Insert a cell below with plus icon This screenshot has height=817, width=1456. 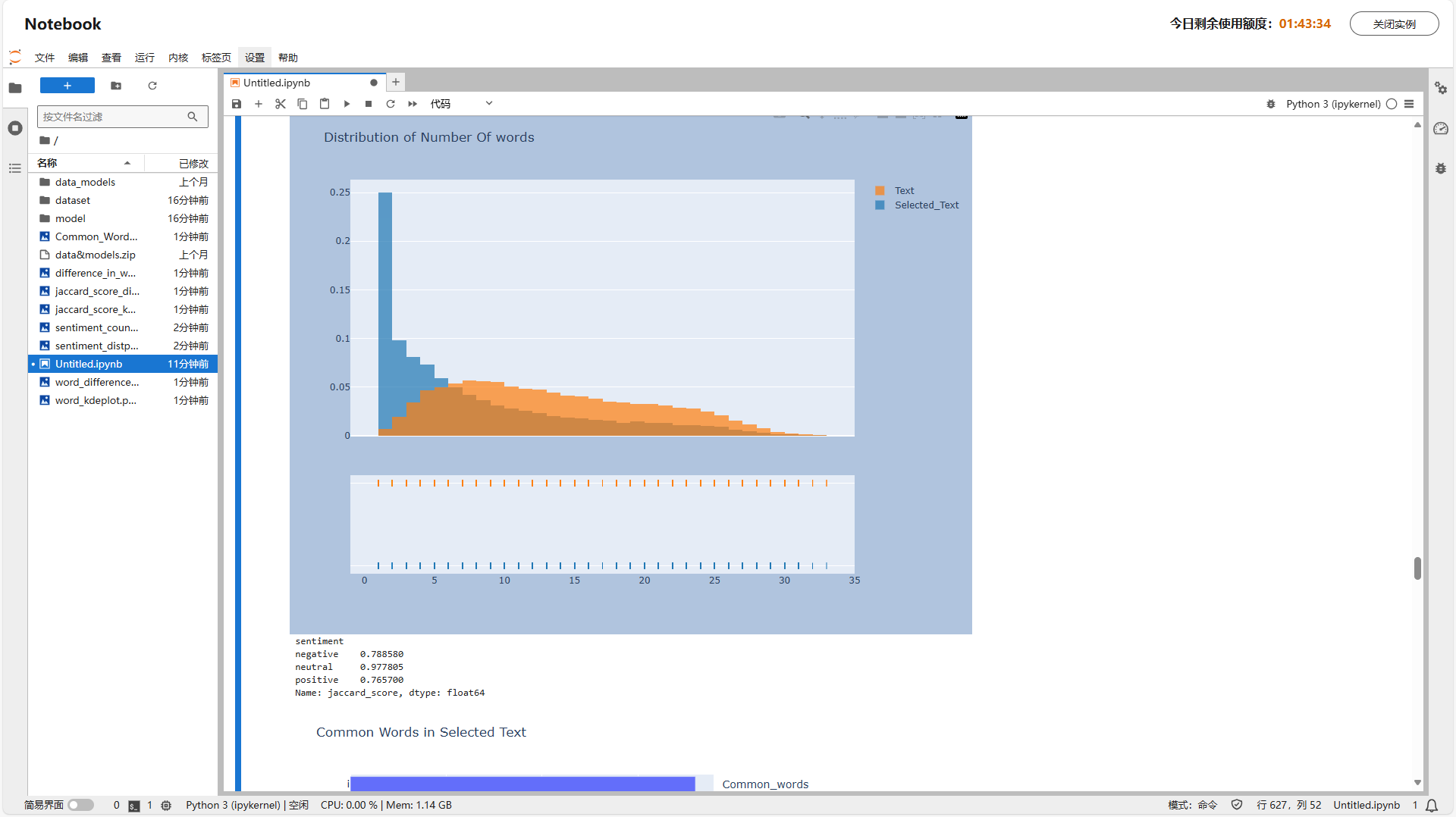click(x=259, y=104)
